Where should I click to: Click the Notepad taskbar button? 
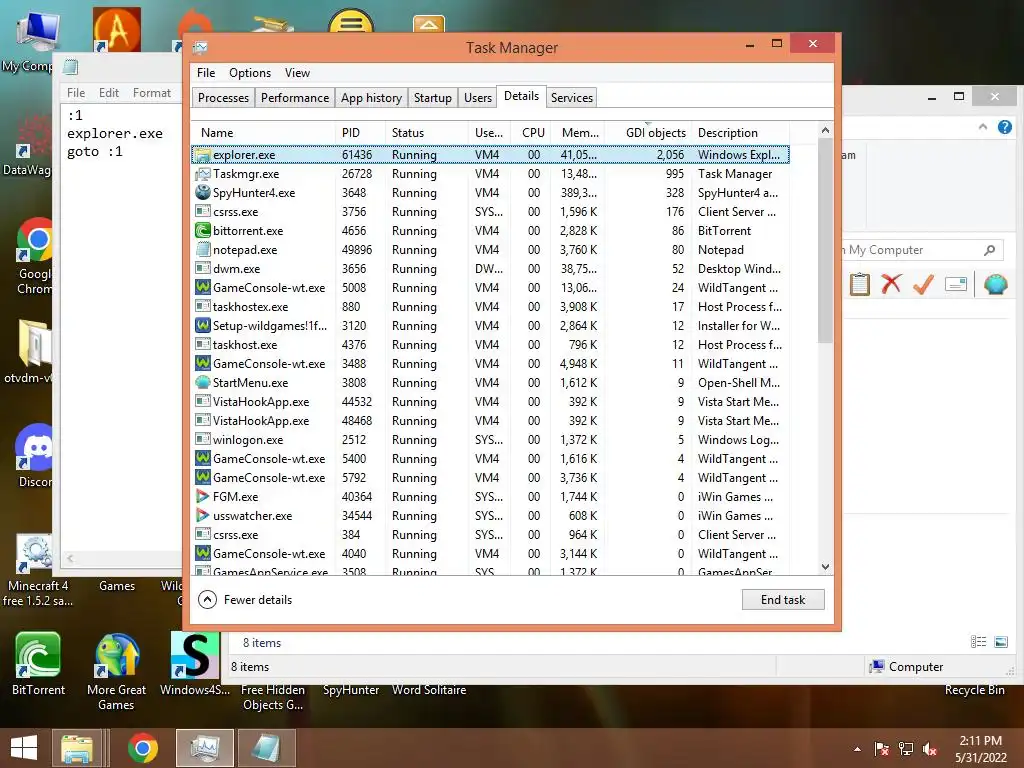tap(266, 748)
